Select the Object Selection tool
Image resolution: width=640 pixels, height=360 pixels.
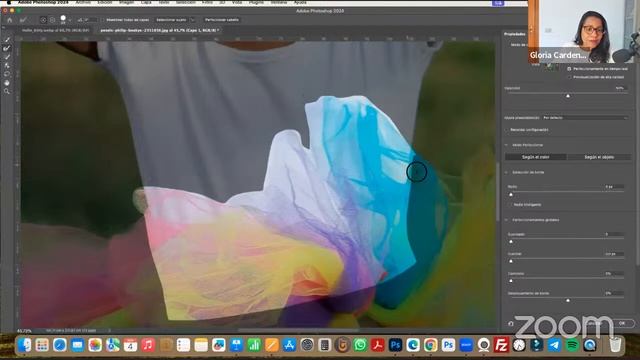pos(7,65)
